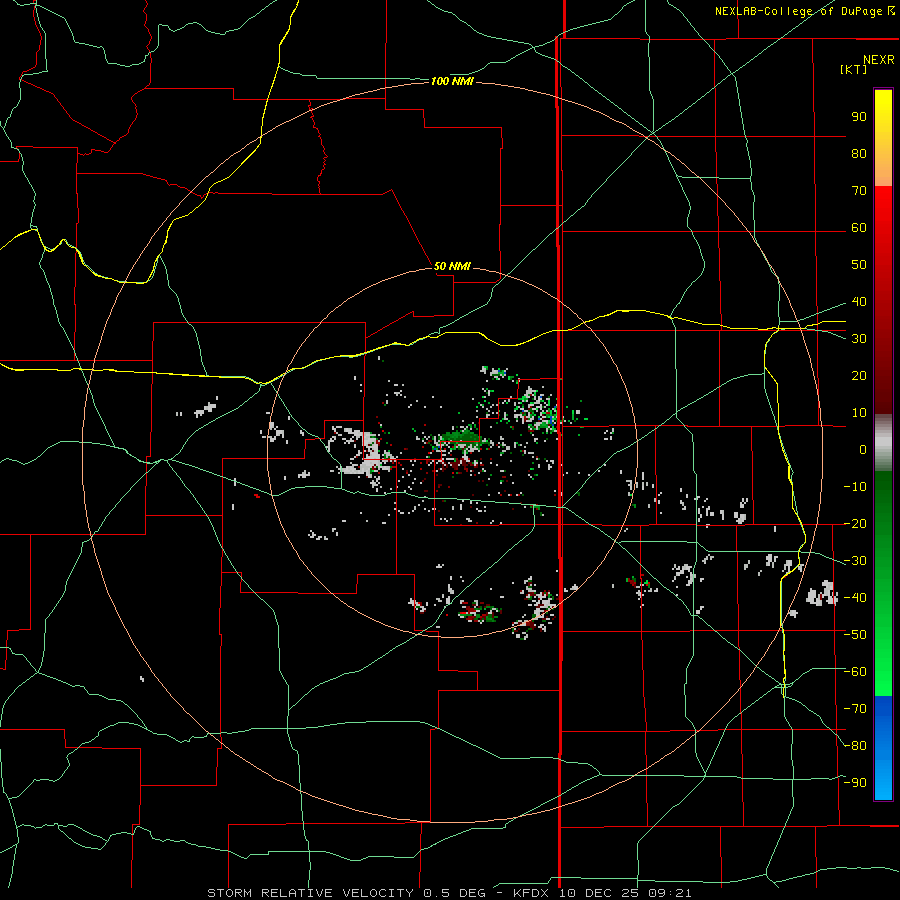900x900 pixels.
Task: Click the -30 value on the velocity scale
Action: click(855, 561)
